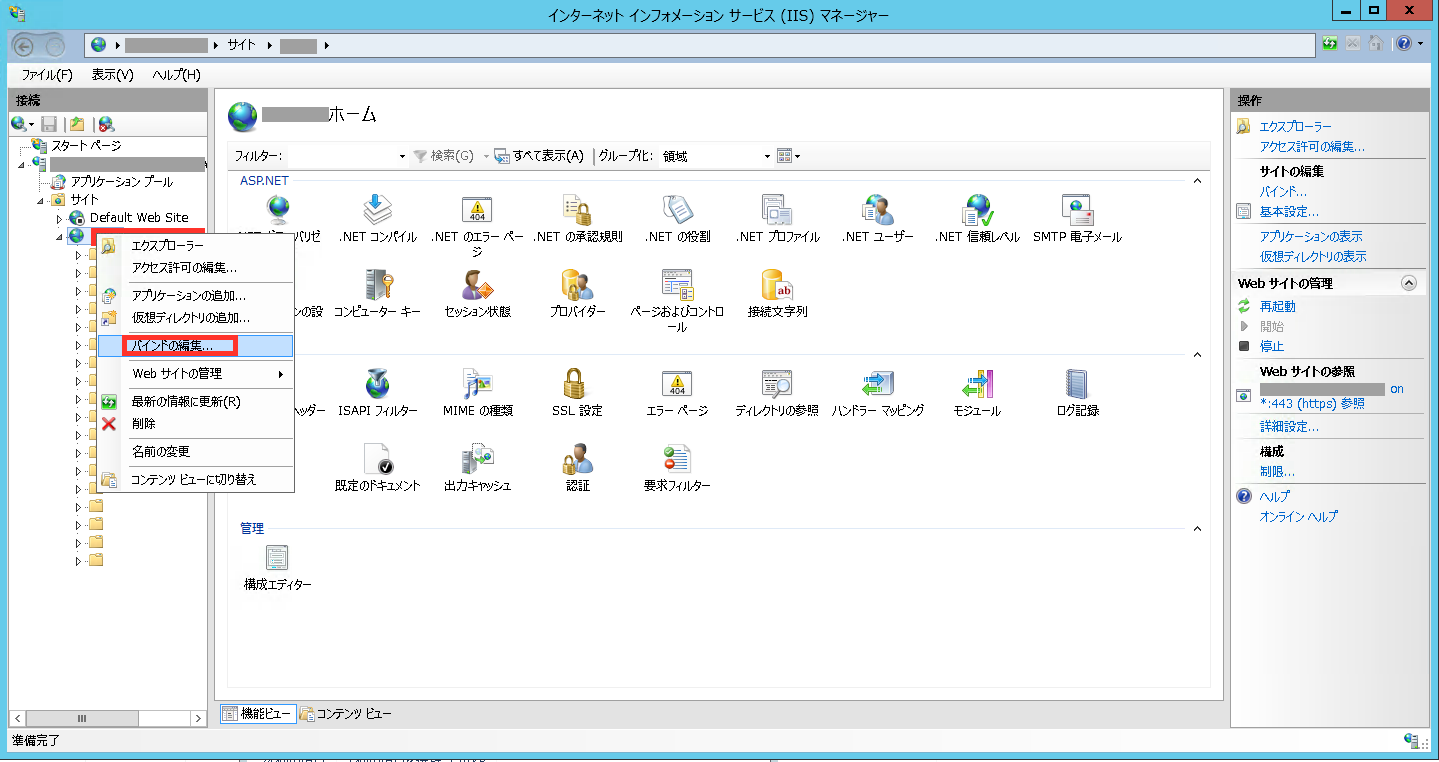Screen dimensions: 1439x762
Task: Choose エクスプローラー in context menu
Action: coord(196,246)
